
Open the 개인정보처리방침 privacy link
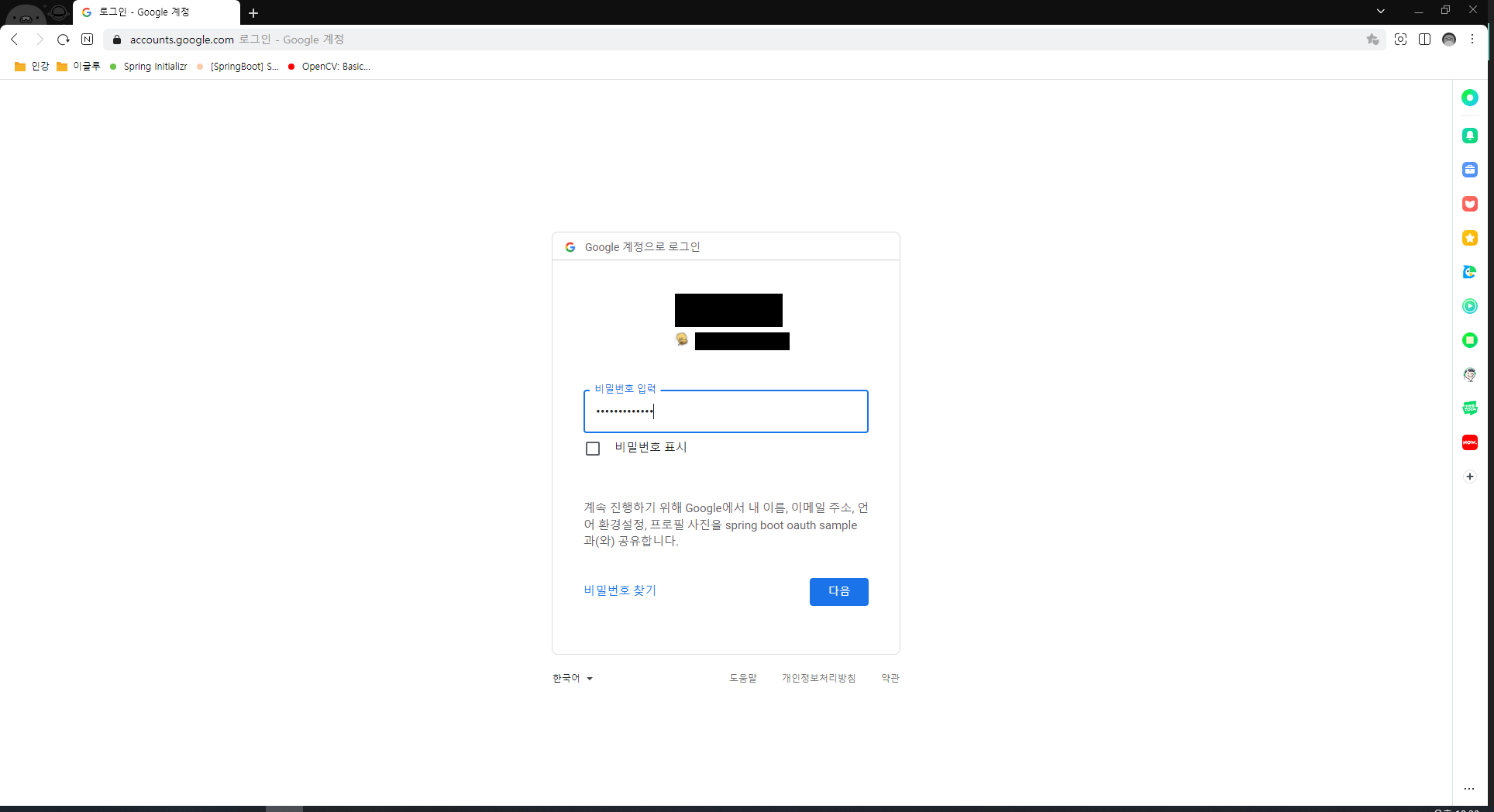(818, 678)
